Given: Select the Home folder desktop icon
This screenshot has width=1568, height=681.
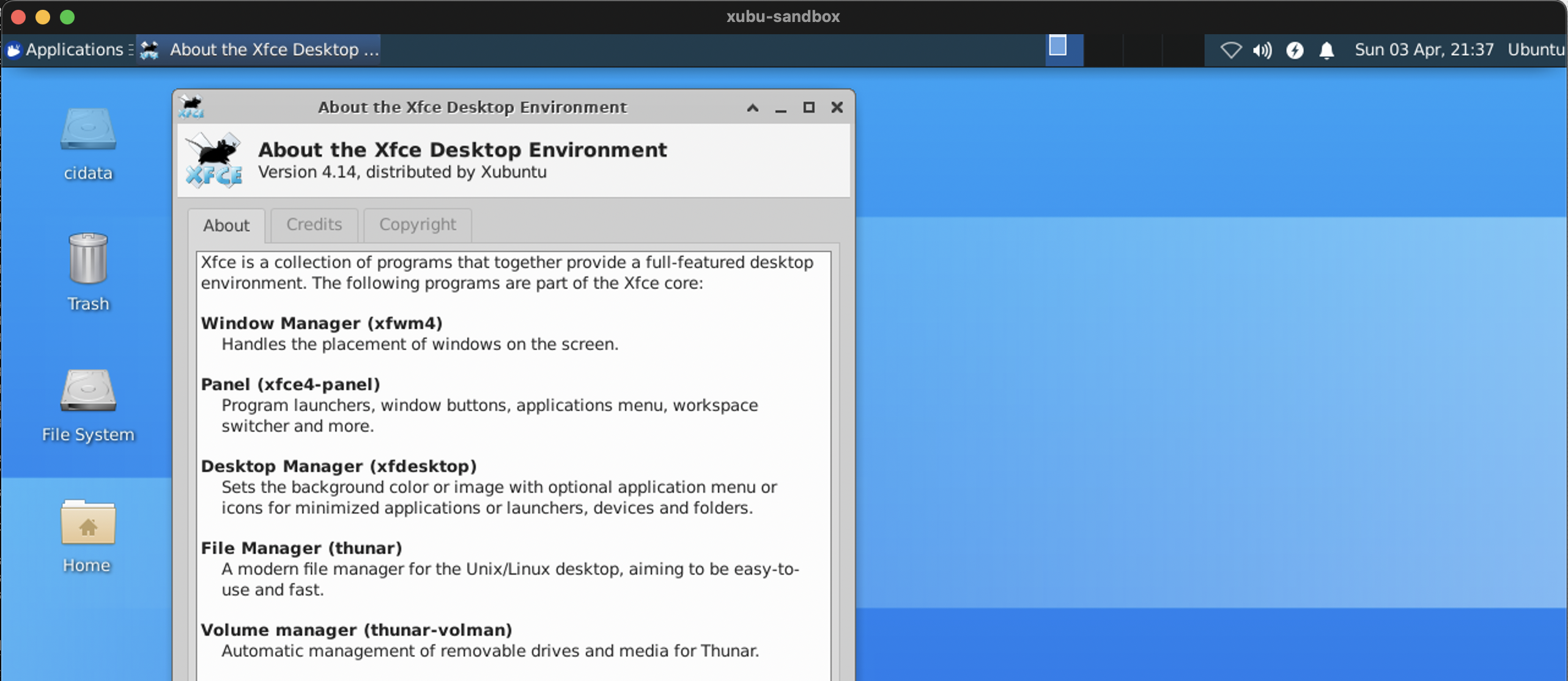Looking at the screenshot, I should [87, 537].
